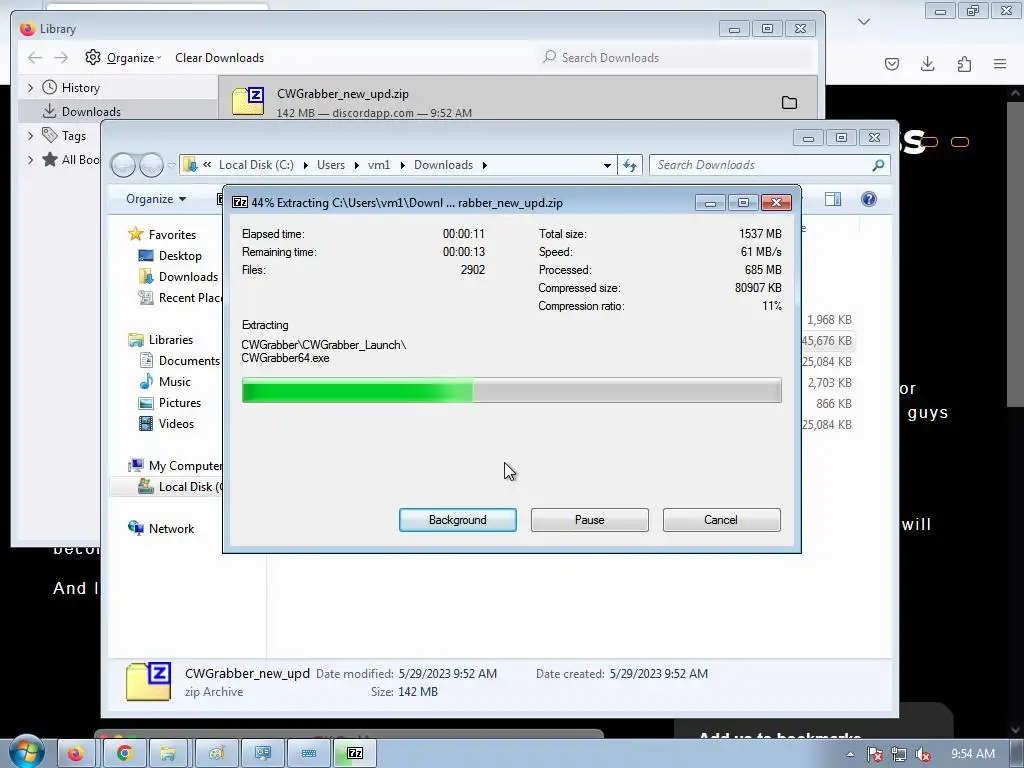
Task: Click Local Disk (C:) breadcrumb
Action: coord(256,165)
